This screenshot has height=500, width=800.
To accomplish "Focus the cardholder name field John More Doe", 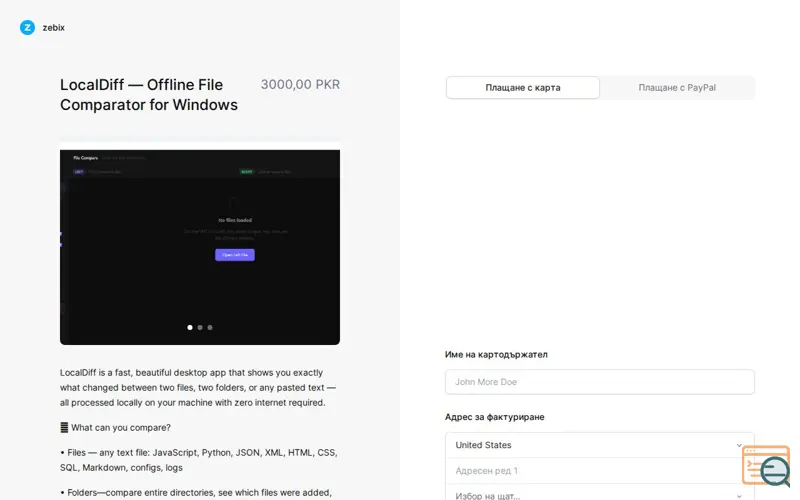I will (x=599, y=382).
